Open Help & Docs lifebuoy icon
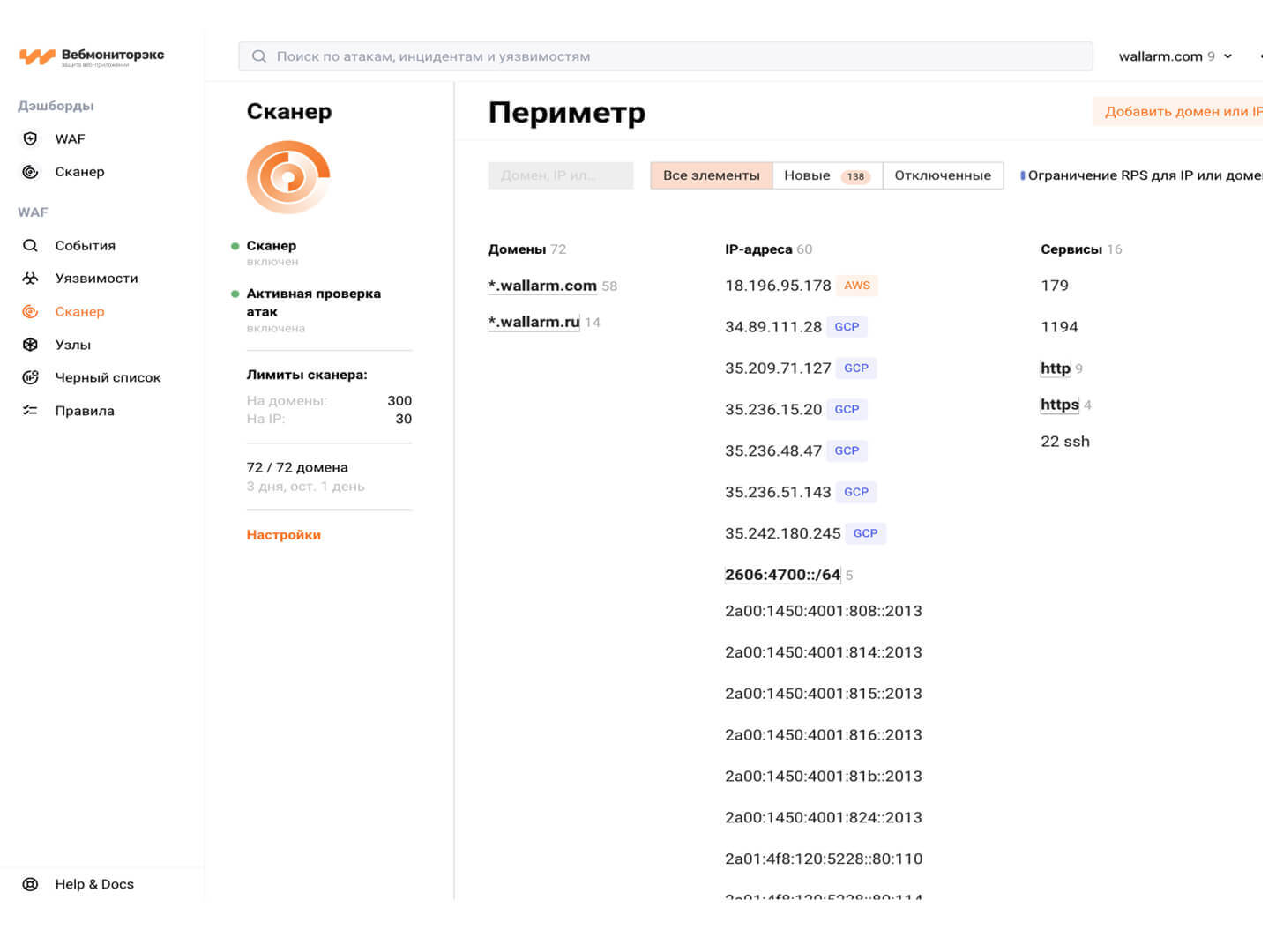This screenshot has height=952, width=1276. coord(30,884)
